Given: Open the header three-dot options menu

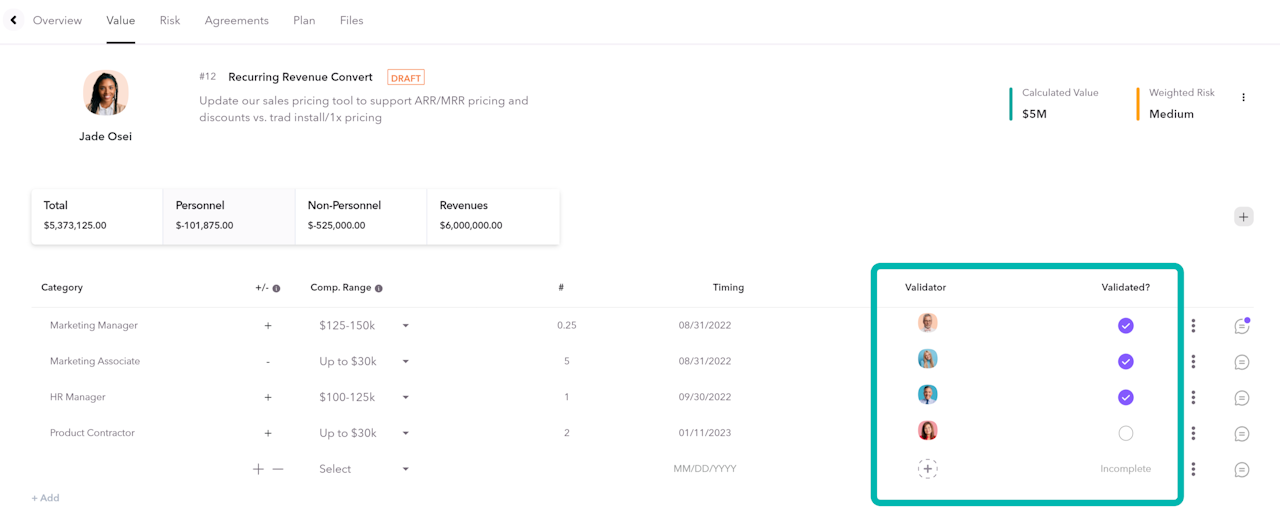Looking at the screenshot, I should pyautogui.click(x=1243, y=98).
